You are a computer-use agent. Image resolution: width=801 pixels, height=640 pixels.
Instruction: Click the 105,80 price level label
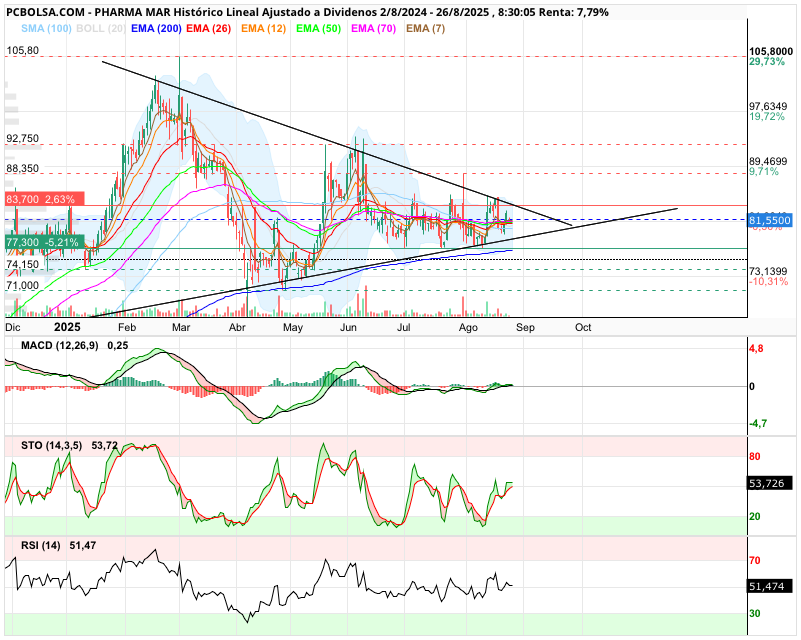(x=22, y=51)
